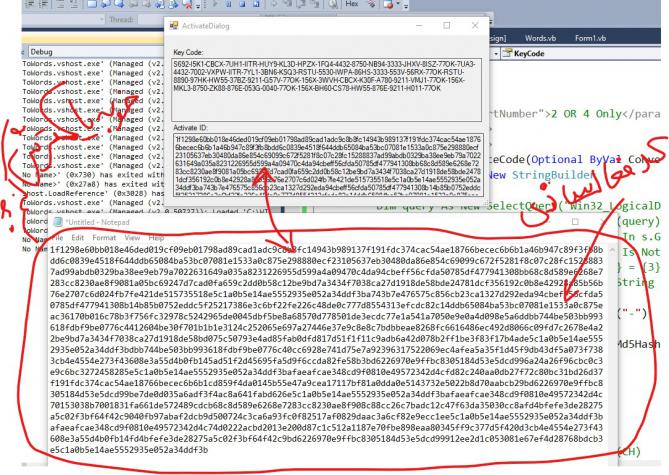The height and width of the screenshot is (475, 669).
Task: Click the Increase Indent icon in the Visual Studio toolbar
Action: [x=43, y=4]
